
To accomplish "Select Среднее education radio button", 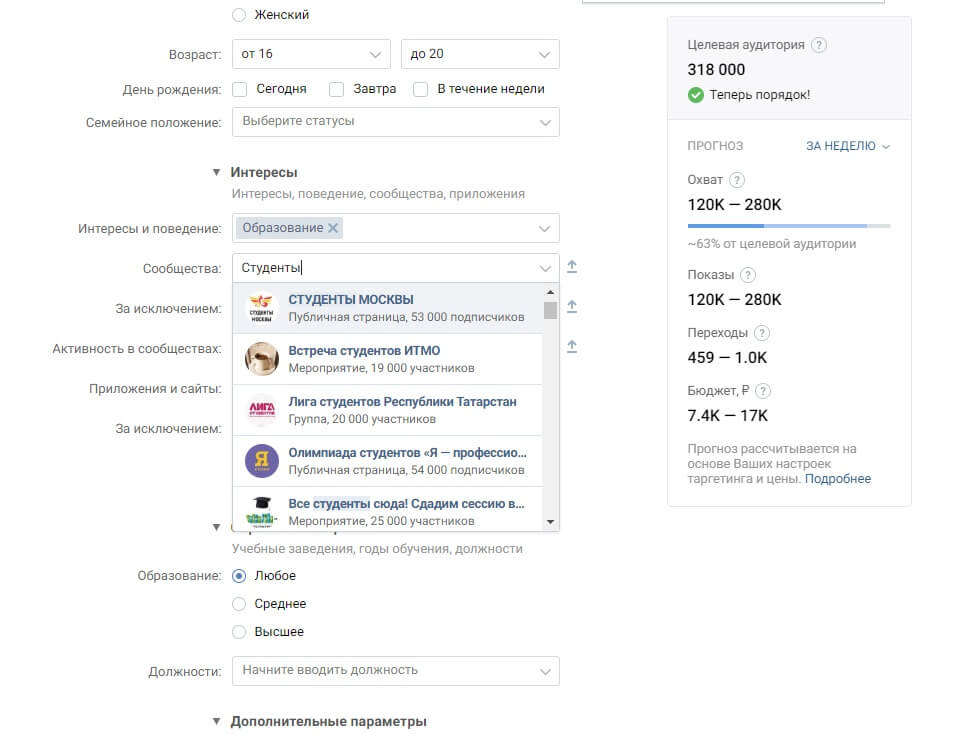I will tap(239, 604).
